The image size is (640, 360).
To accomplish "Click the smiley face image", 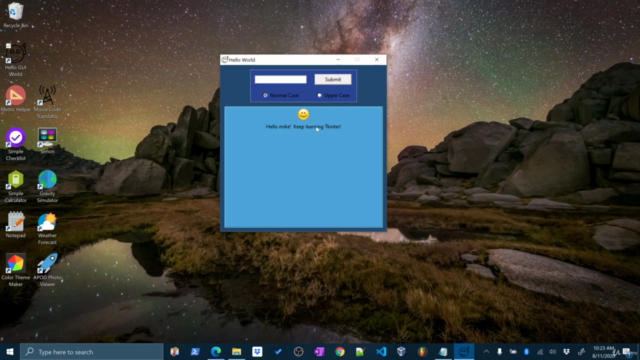I will coord(303,114).
